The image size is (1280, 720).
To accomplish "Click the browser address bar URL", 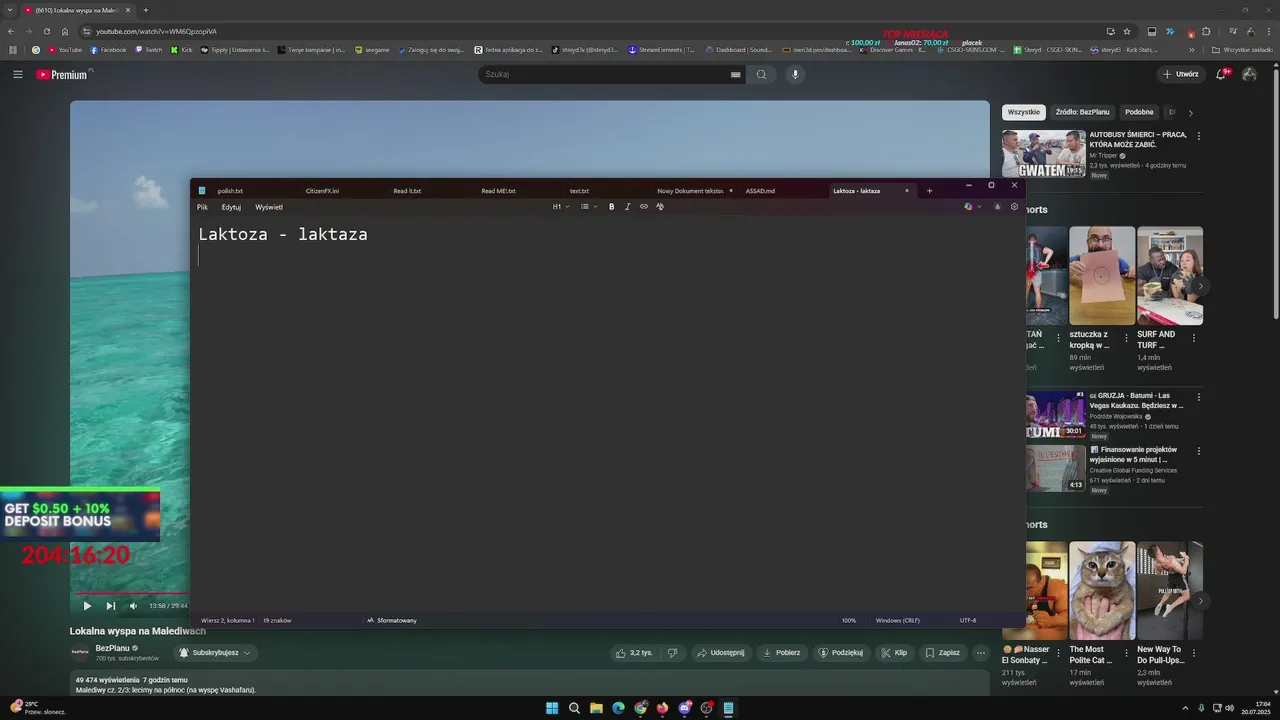I will click(156, 31).
